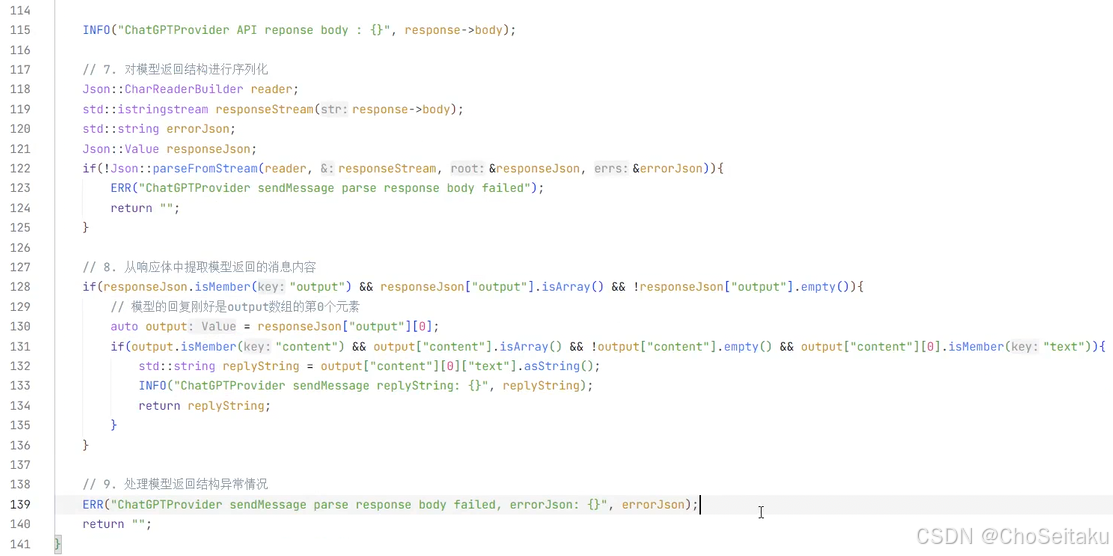The image size is (1113, 556).
Task: Click the "key:" hint before "text" on line 131
Action: coord(1026,347)
